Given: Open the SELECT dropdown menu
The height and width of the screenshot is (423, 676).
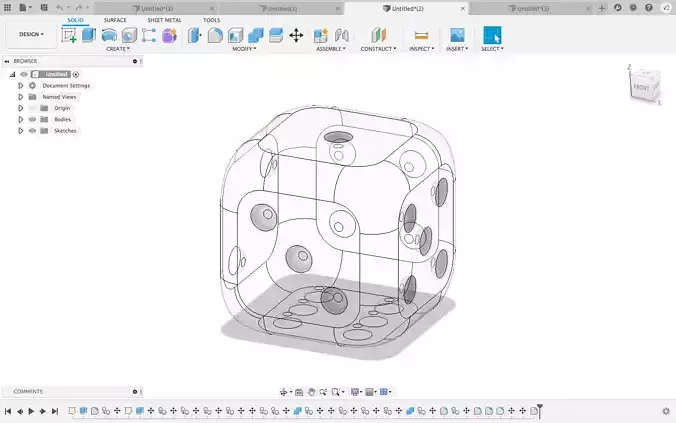Looking at the screenshot, I should (x=492, y=49).
